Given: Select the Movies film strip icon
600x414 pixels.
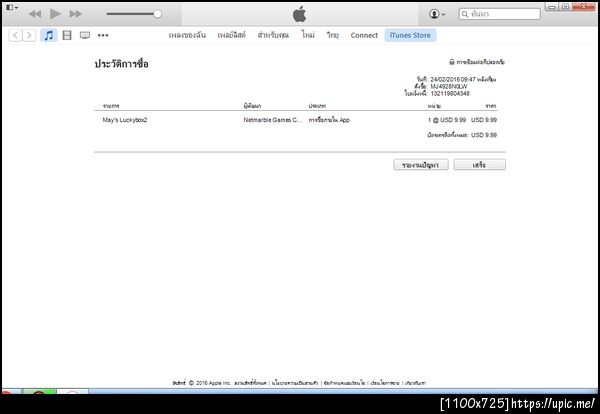Looking at the screenshot, I should point(67,36).
